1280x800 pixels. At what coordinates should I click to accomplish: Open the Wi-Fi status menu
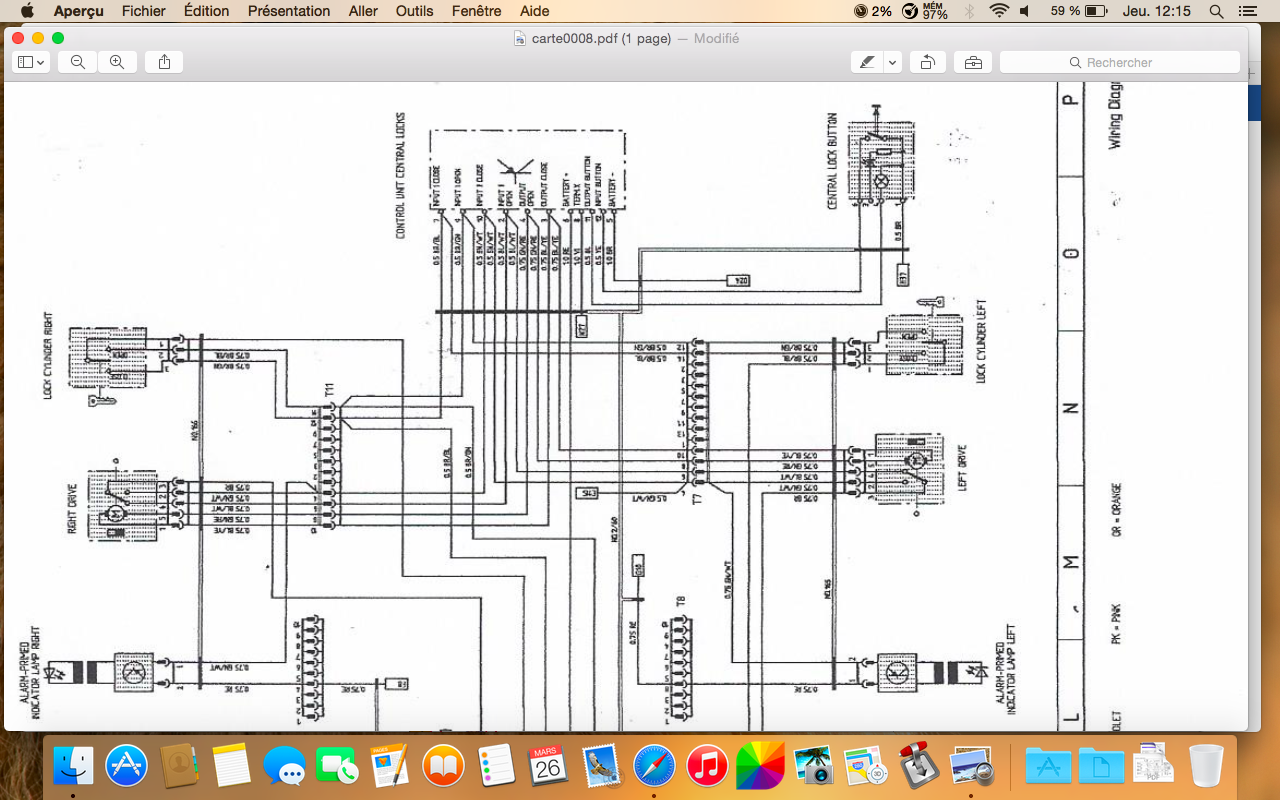[x=998, y=11]
